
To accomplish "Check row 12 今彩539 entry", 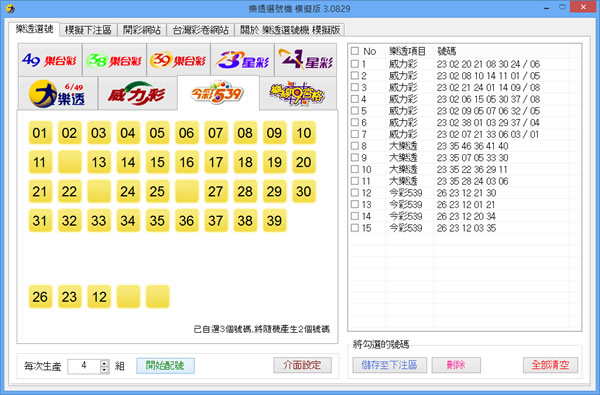I will click(x=355, y=193).
